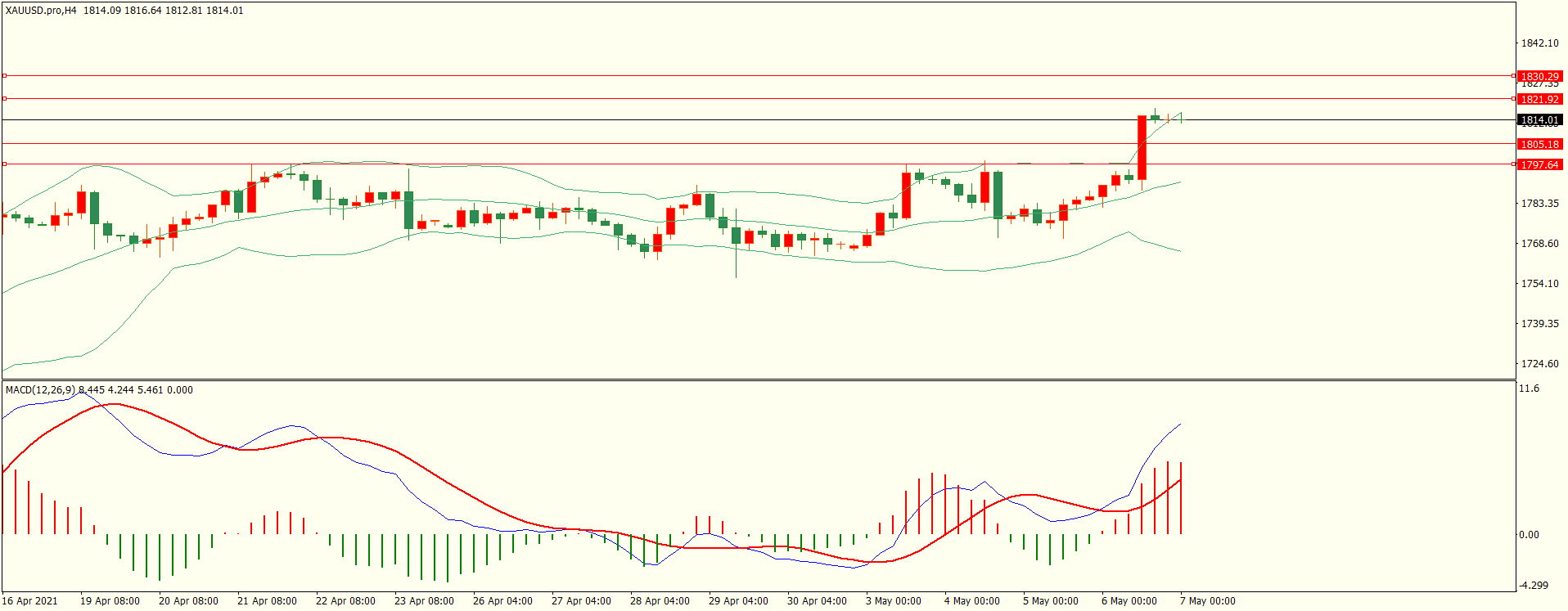Click the 1797.64 resistance level label
This screenshot has width=1568, height=611.
1539,164
